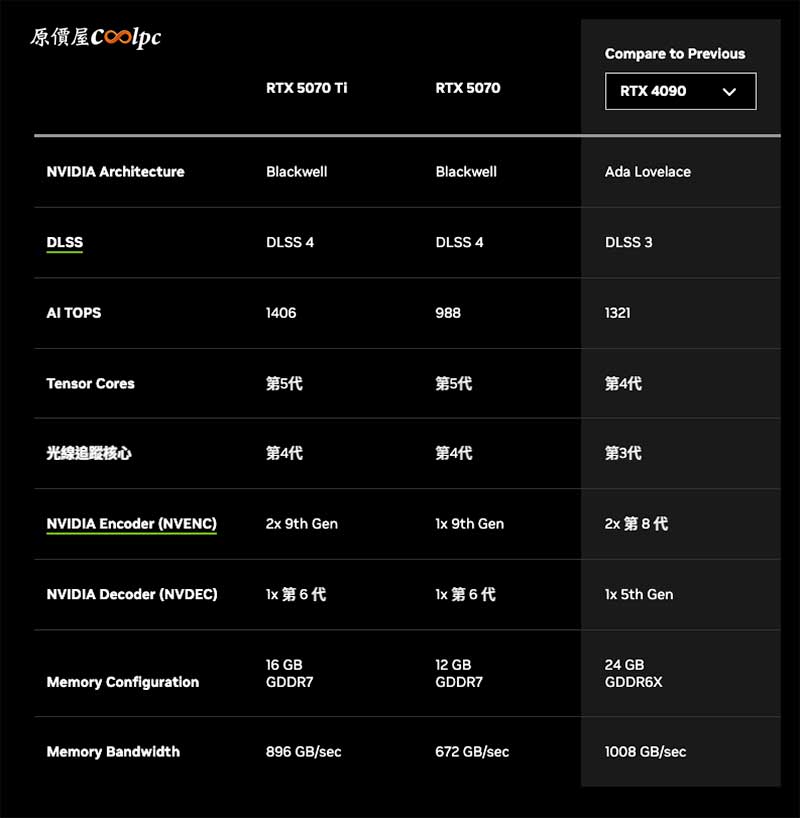Open the RTX 4090 comparison dropdown
Viewport: 800px width, 818px height.
pos(680,91)
